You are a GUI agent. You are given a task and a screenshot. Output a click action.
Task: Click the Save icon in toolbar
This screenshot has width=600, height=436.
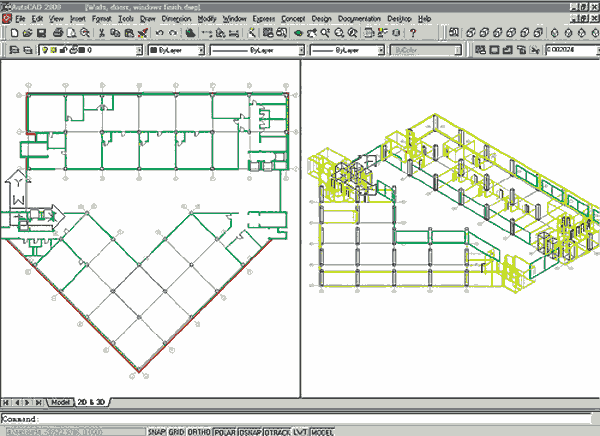40,33
